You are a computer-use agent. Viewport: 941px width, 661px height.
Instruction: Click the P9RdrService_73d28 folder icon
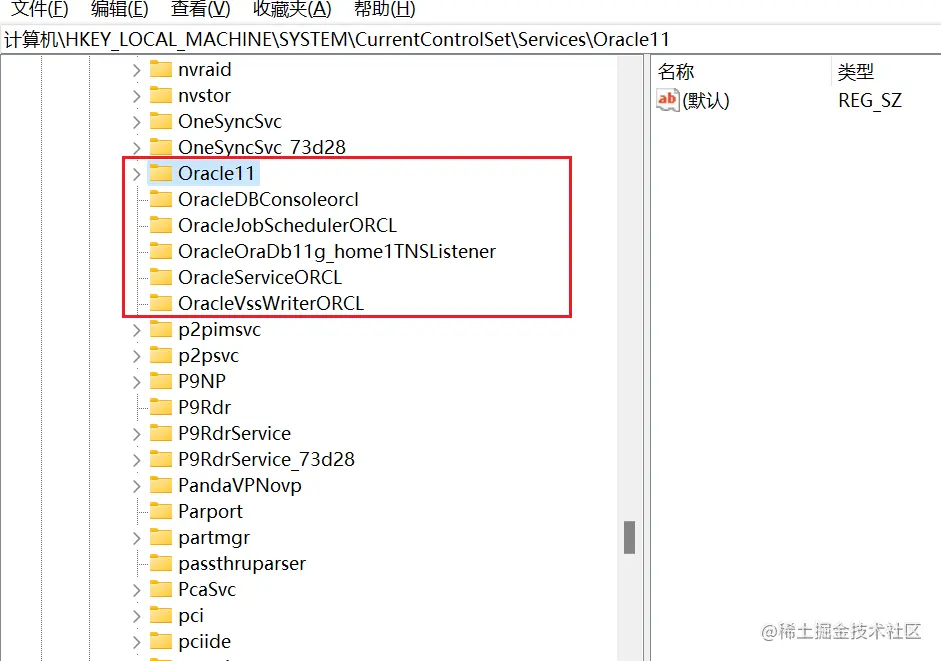click(x=160, y=459)
